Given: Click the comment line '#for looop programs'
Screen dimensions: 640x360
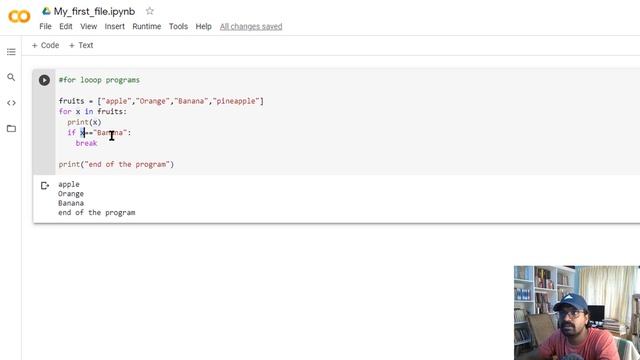Looking at the screenshot, I should [99, 80].
